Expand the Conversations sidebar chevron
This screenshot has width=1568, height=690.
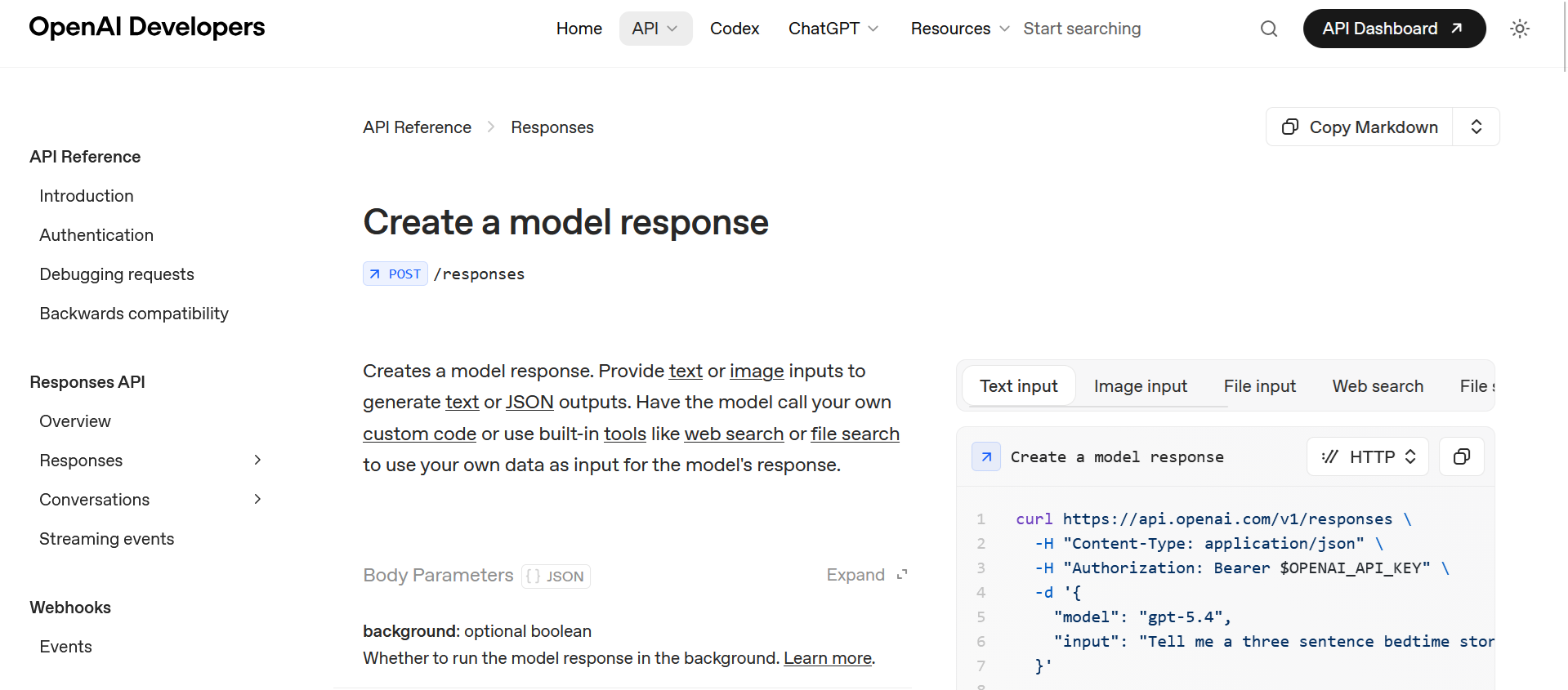coord(257,499)
